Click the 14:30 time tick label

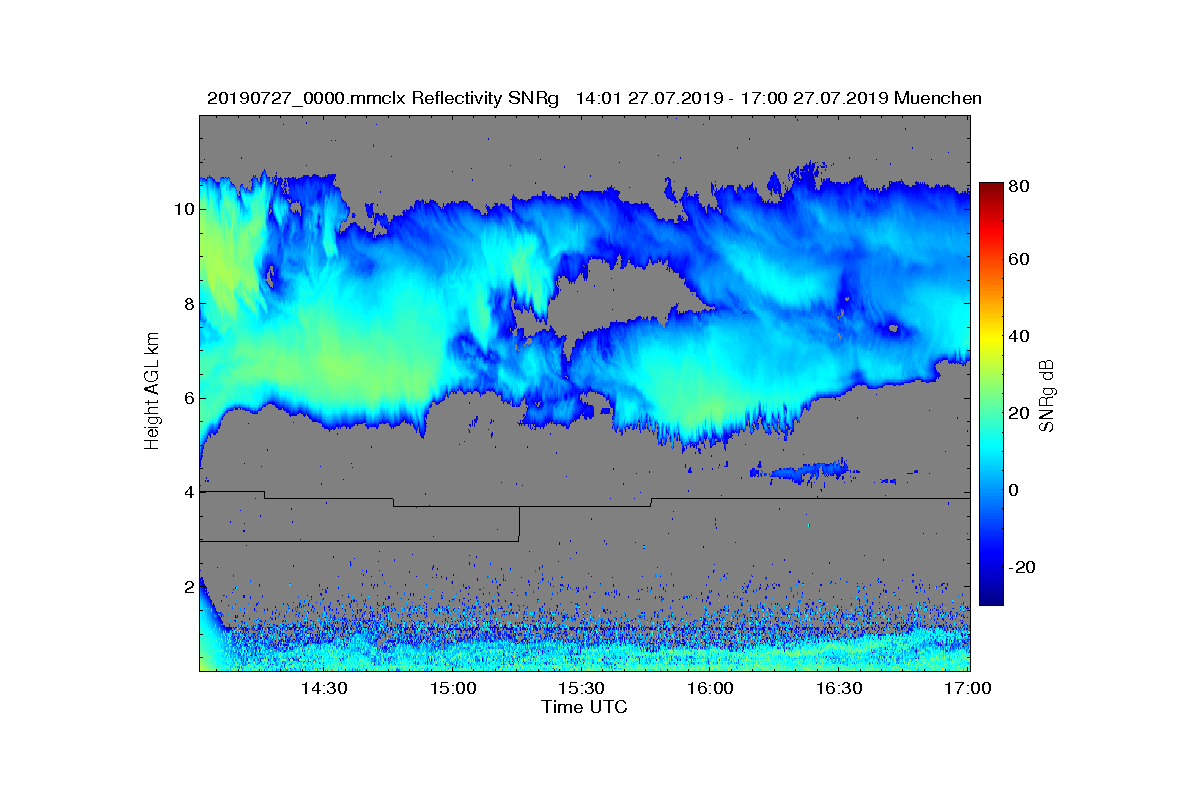click(324, 689)
